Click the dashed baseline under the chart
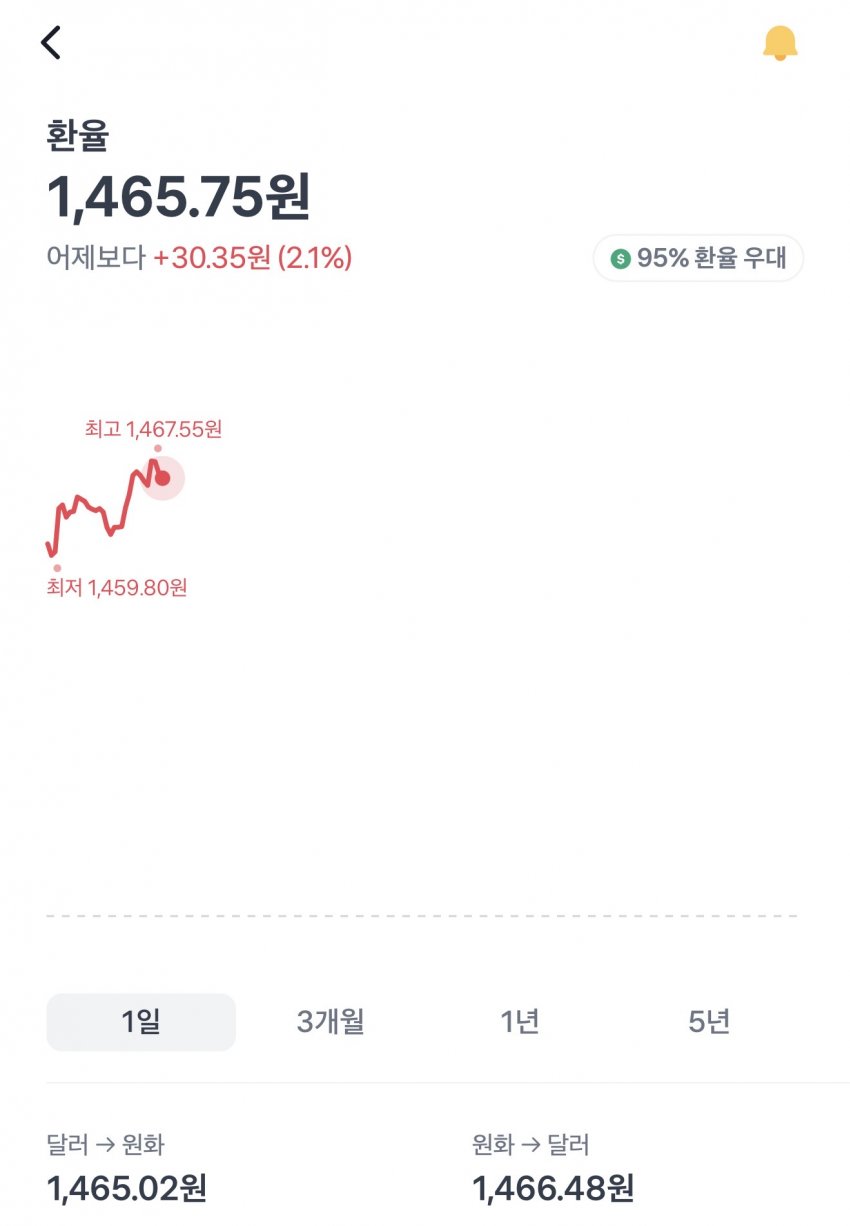This screenshot has height=1226, width=850. pyautogui.click(x=422, y=915)
